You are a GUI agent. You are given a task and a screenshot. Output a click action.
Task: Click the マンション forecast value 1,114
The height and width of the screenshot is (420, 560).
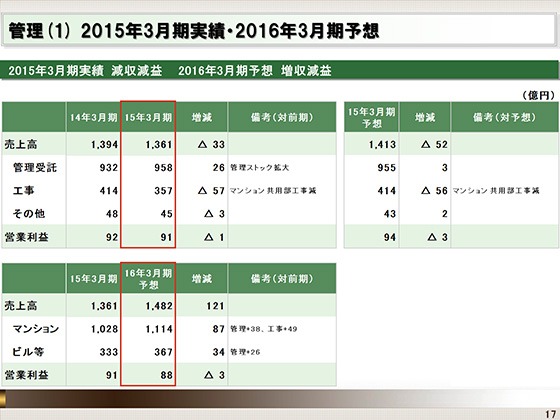coord(159,329)
